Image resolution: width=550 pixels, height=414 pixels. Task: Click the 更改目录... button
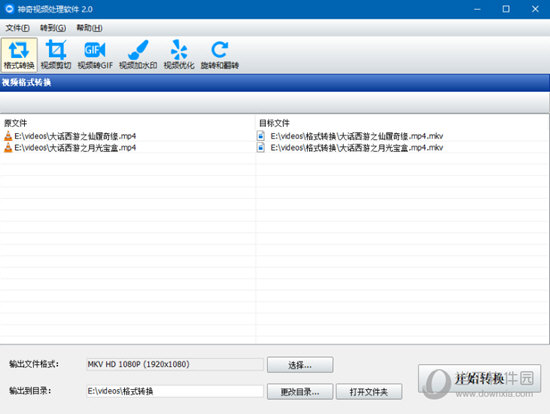click(300, 392)
